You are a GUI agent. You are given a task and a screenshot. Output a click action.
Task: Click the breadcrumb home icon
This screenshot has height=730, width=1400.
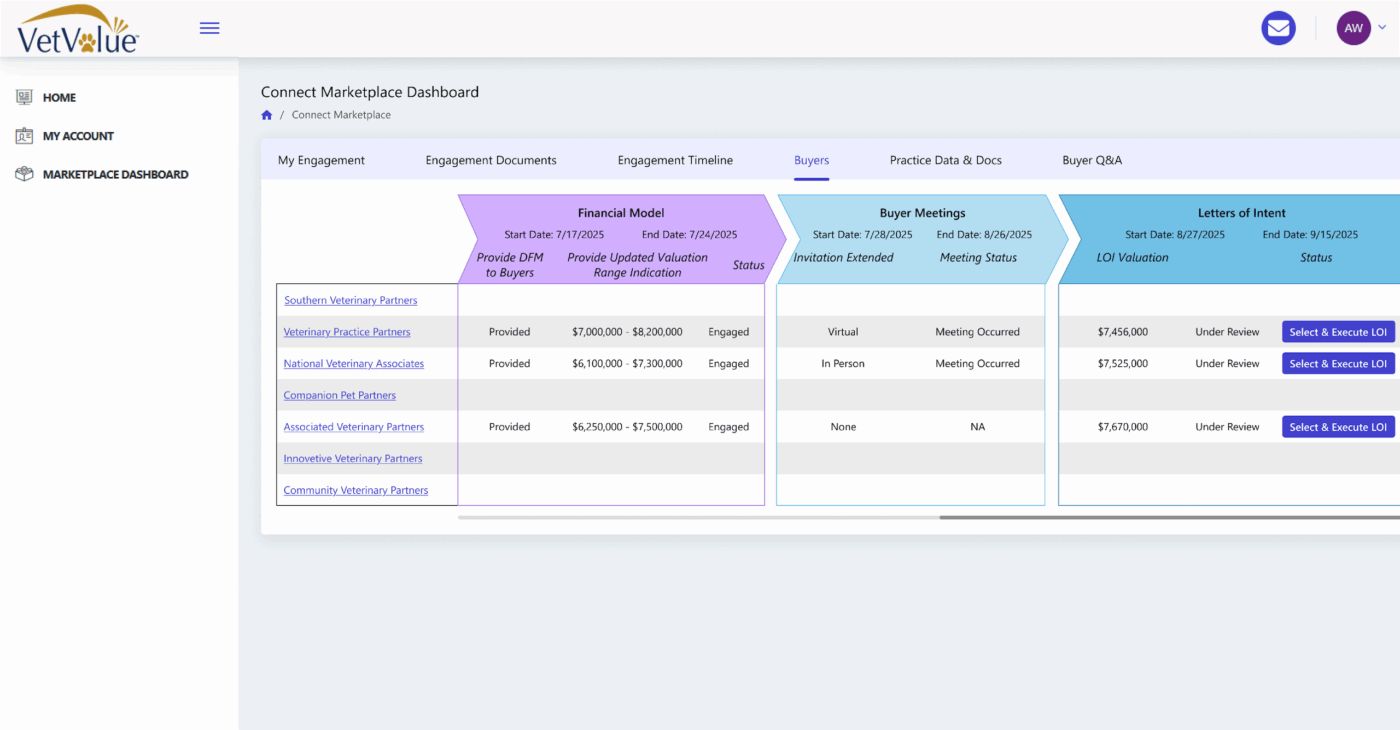click(x=267, y=115)
